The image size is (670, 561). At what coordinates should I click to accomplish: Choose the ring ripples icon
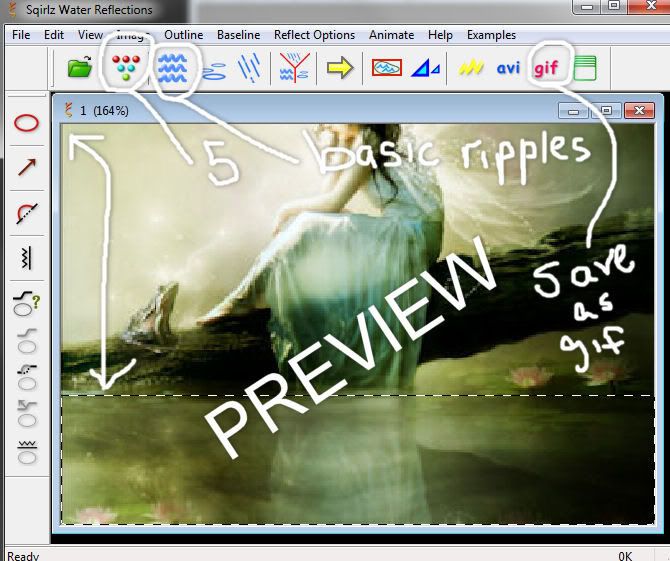point(214,69)
